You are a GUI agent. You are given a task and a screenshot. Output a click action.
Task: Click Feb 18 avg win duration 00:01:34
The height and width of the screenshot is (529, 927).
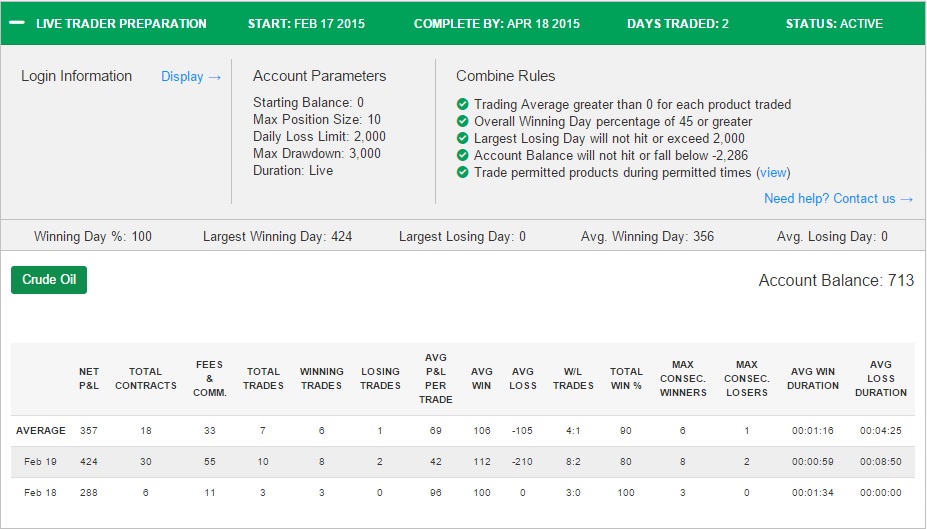813,492
